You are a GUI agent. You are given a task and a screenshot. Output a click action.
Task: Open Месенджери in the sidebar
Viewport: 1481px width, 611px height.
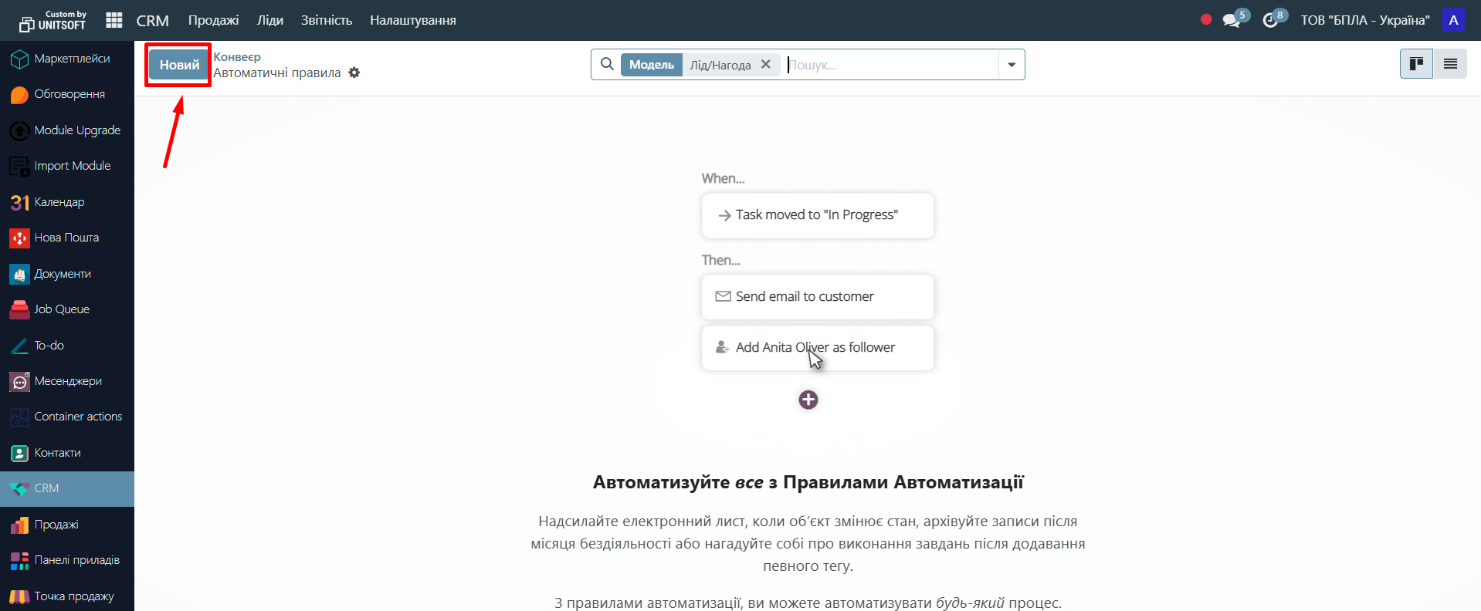click(67, 381)
